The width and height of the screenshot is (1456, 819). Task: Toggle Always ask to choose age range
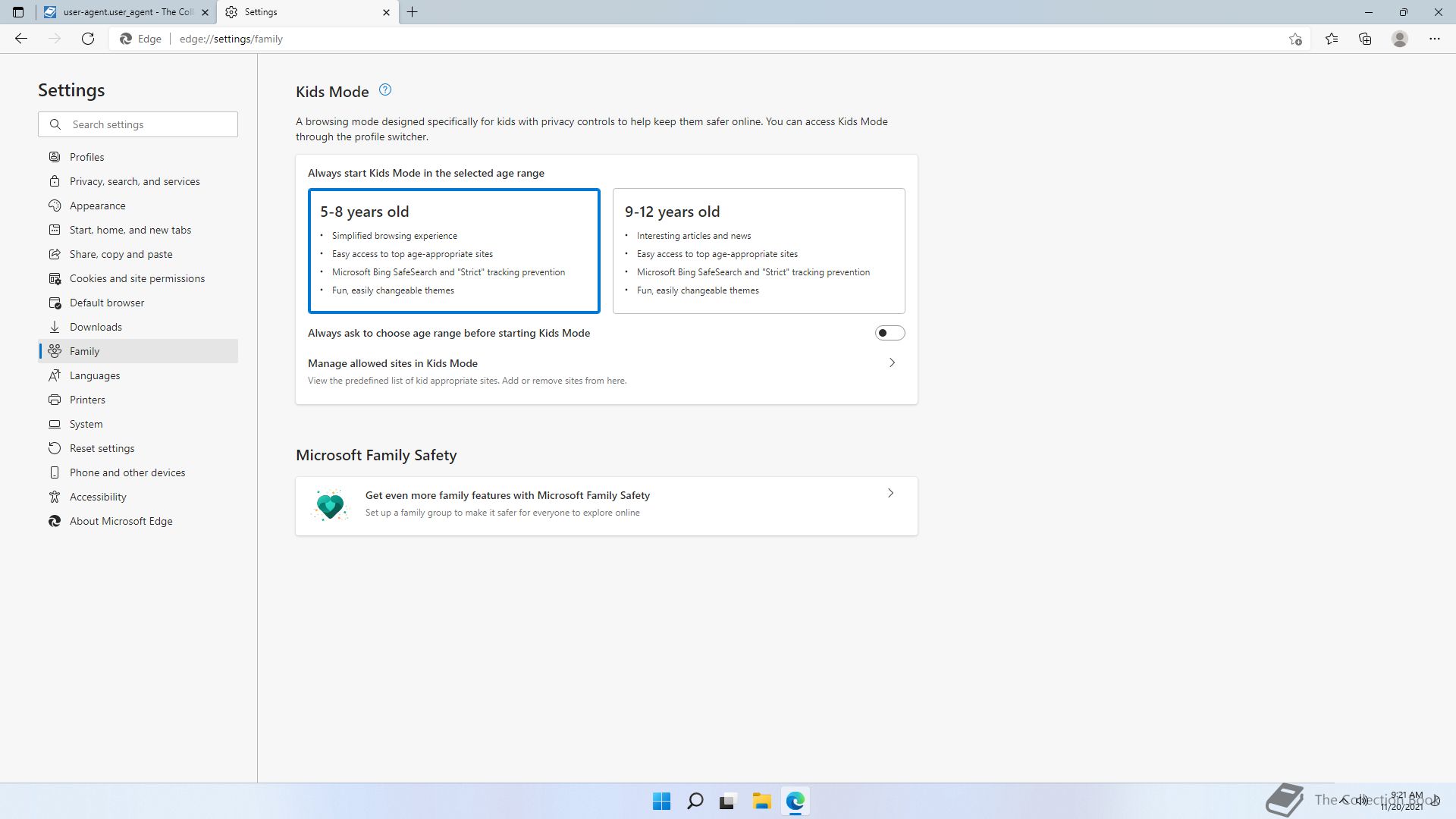[890, 333]
